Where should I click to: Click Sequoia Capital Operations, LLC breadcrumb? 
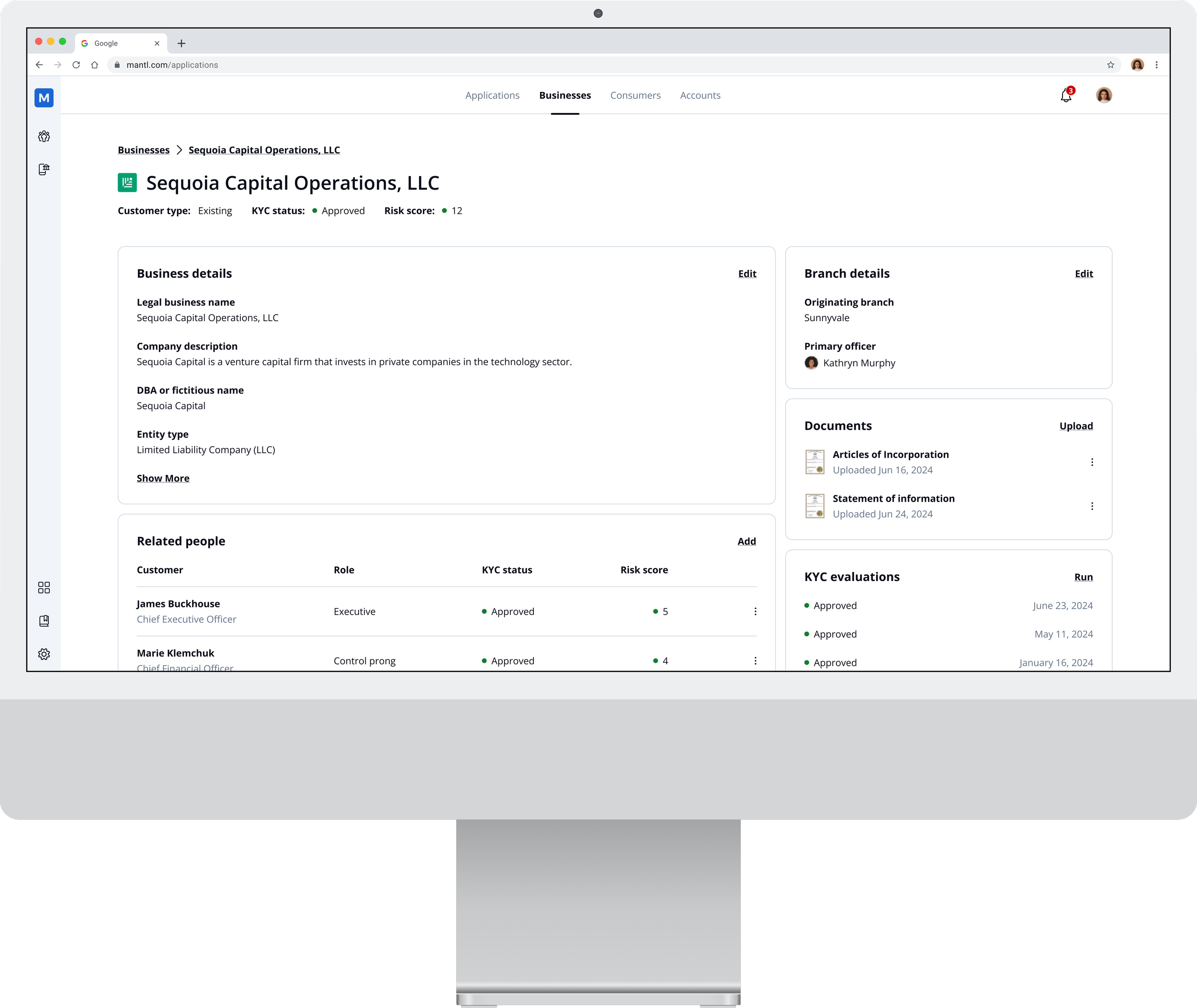pos(264,150)
